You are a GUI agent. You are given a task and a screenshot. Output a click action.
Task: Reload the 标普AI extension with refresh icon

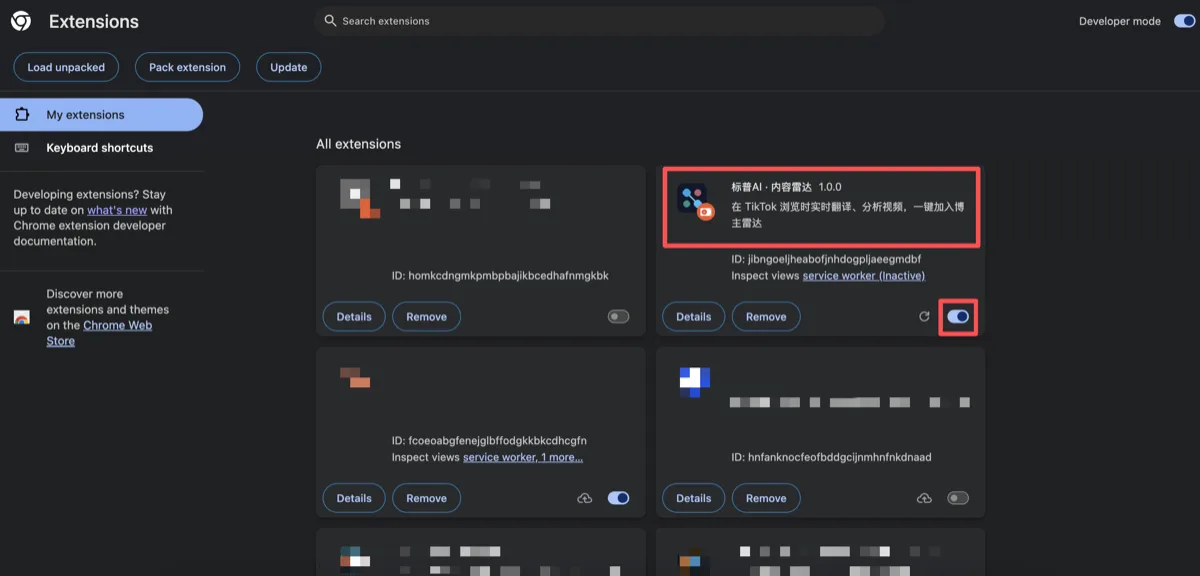point(924,317)
